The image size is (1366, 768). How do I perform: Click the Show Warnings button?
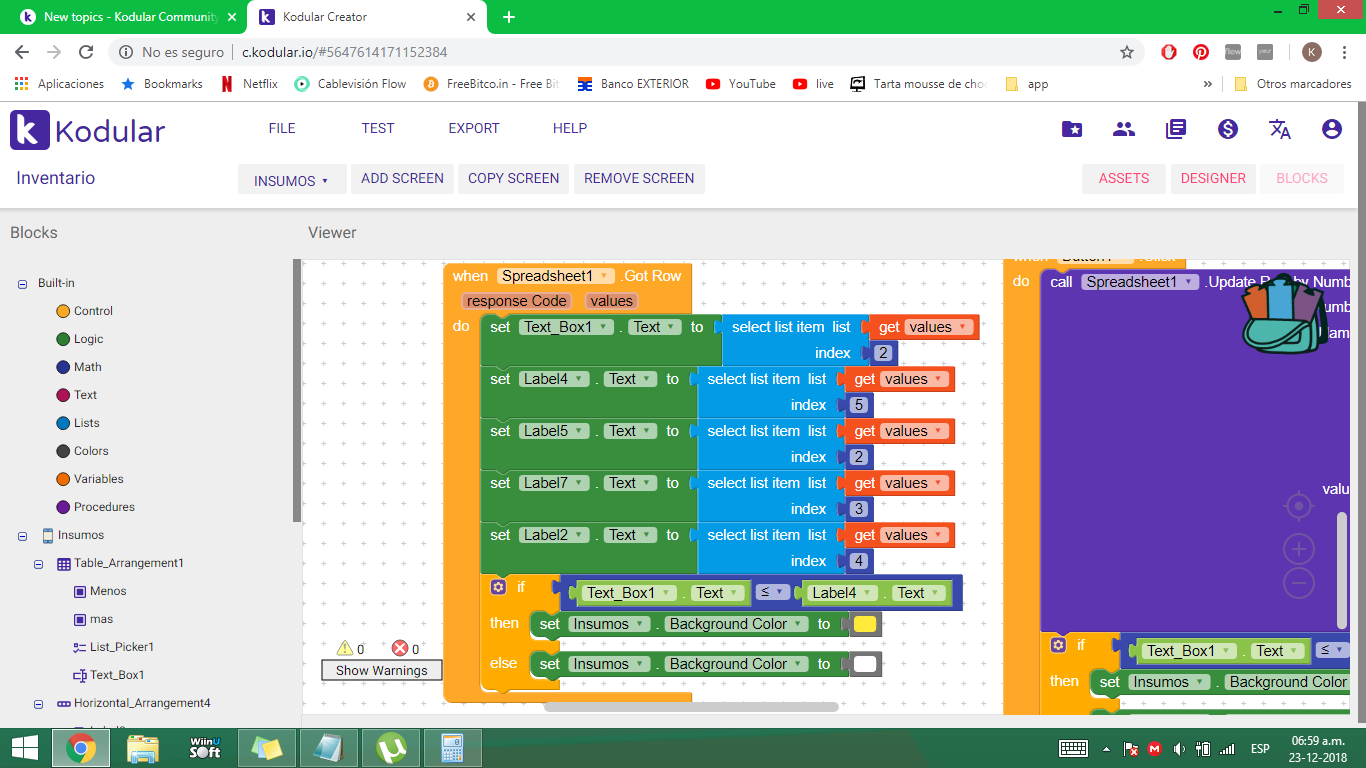tap(381, 670)
